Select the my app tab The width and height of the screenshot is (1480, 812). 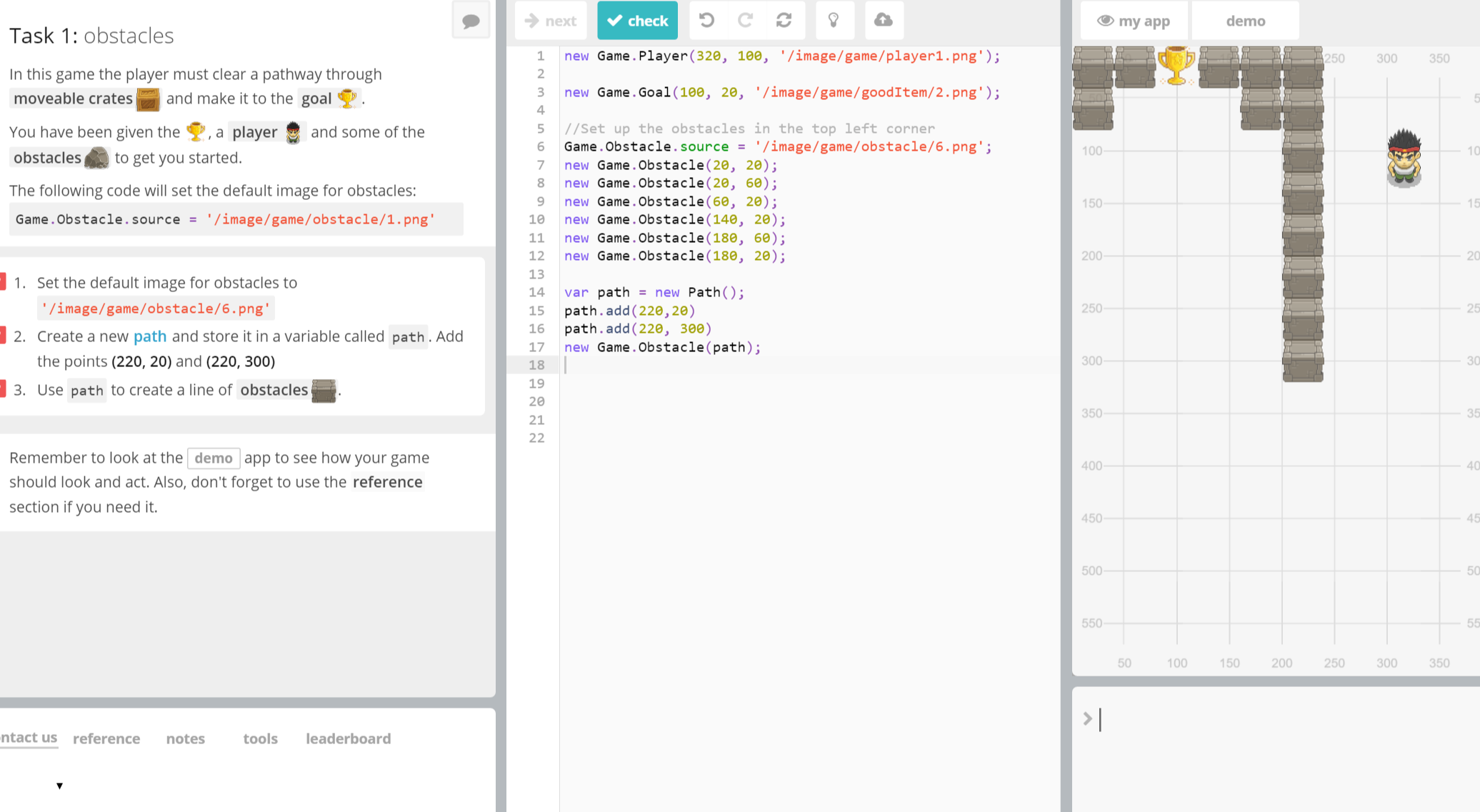1134,21
